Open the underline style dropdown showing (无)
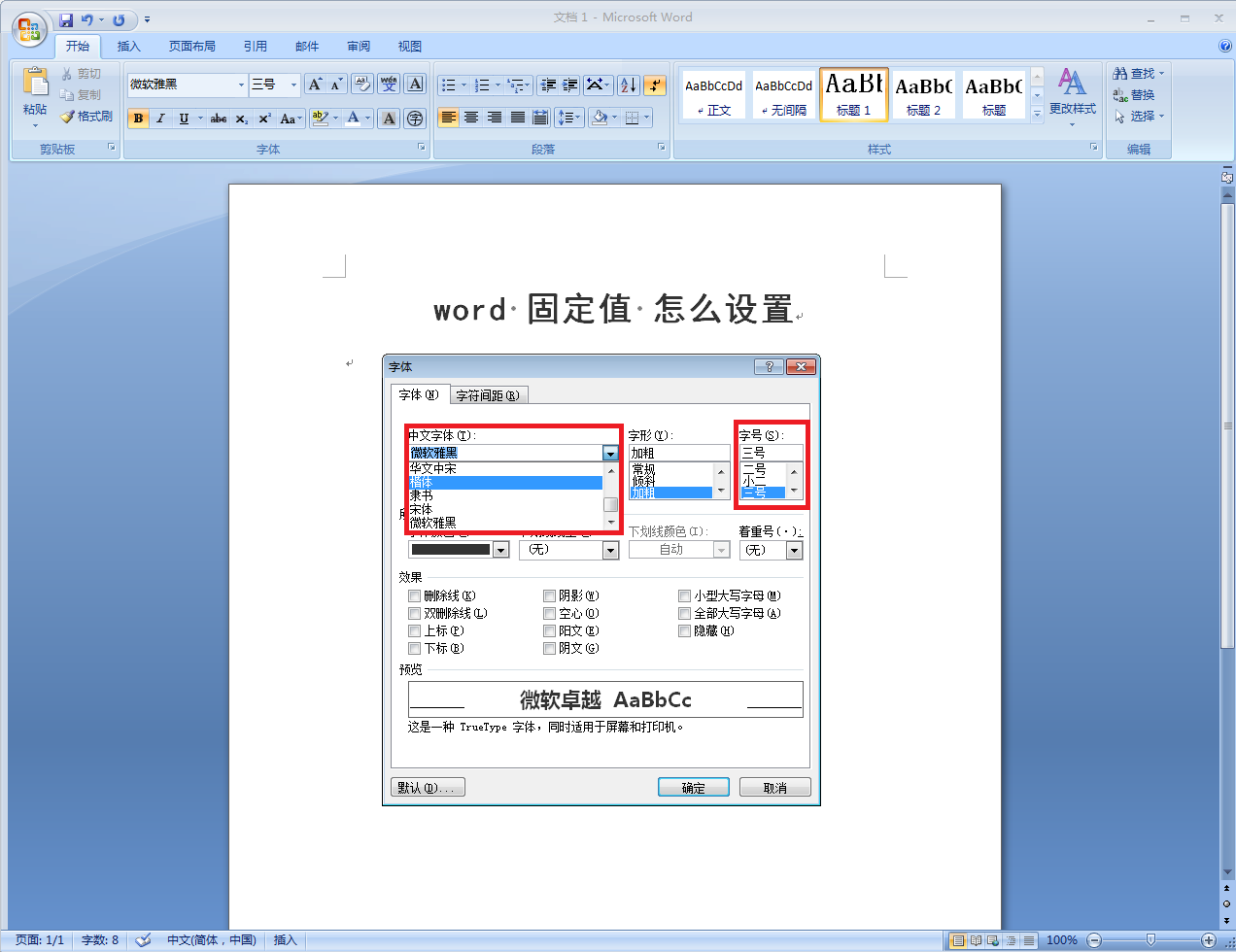The image size is (1236, 952). click(x=610, y=551)
